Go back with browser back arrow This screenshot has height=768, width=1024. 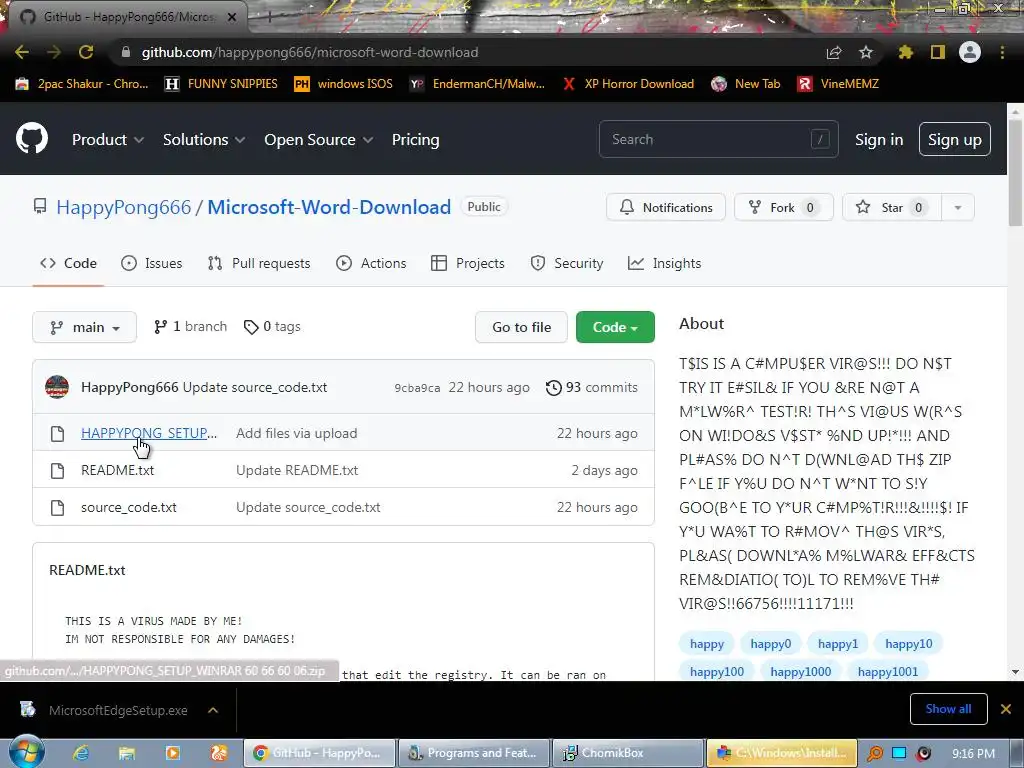click(22, 52)
